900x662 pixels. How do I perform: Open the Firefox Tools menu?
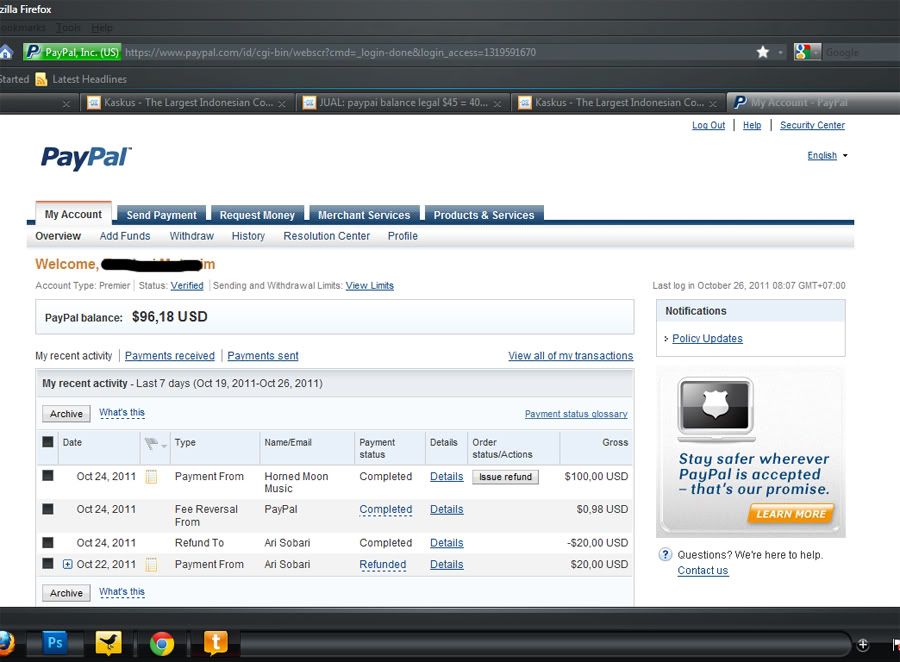(68, 28)
